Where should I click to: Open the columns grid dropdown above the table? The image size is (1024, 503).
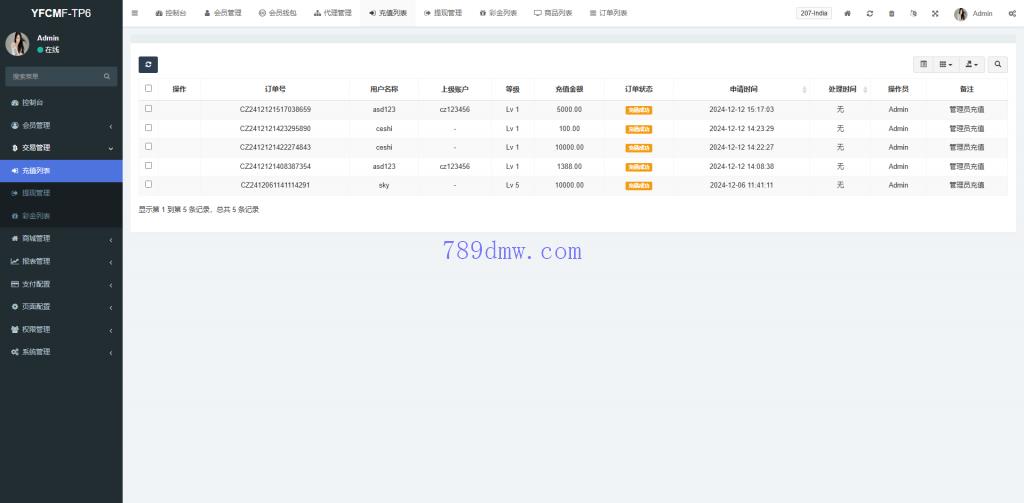point(946,64)
